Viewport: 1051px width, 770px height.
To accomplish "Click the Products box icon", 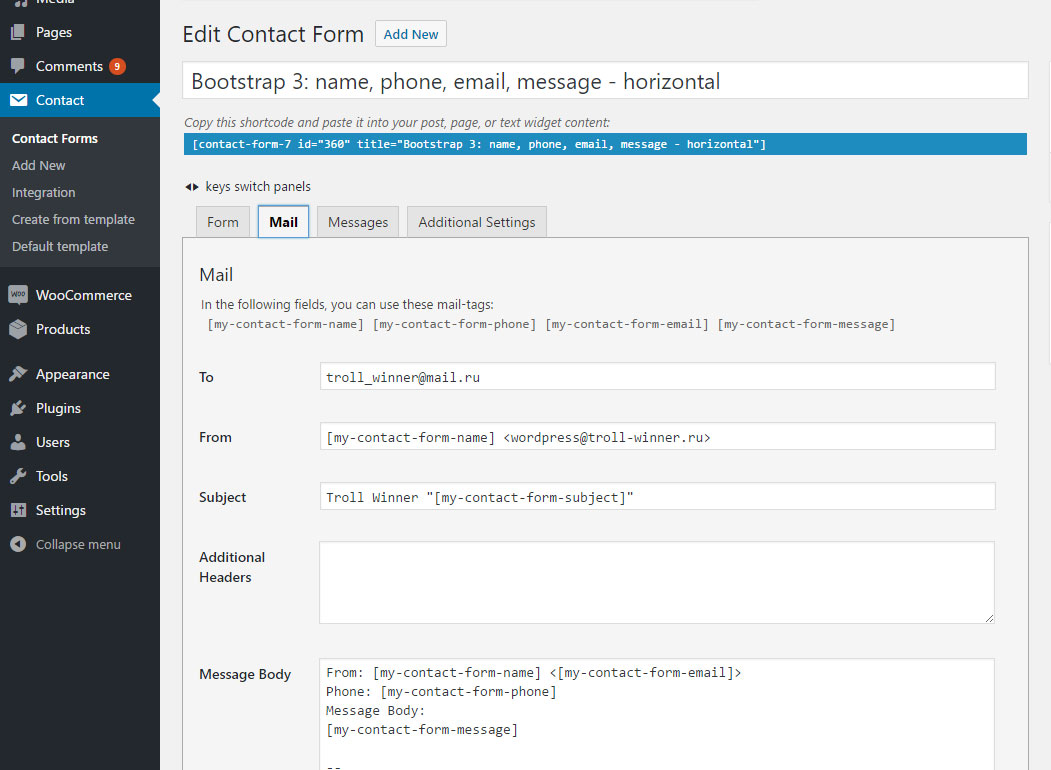I will [18, 329].
